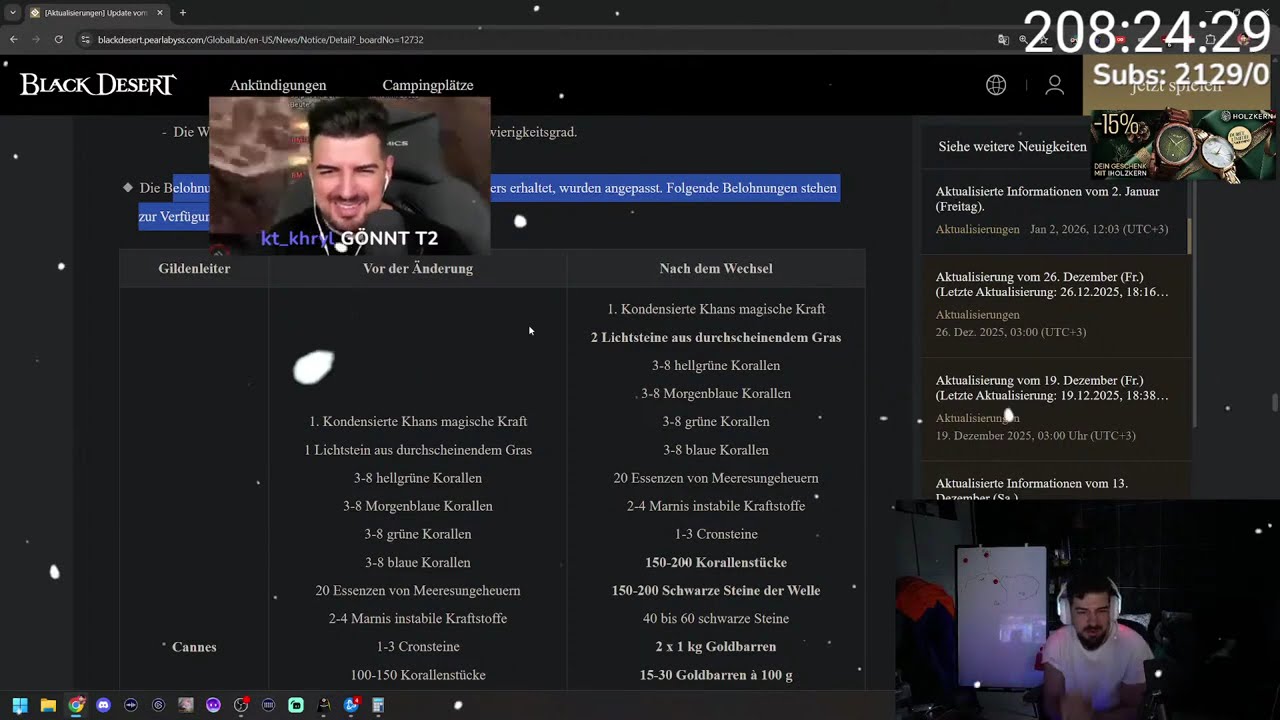Open the language globe icon
The height and width of the screenshot is (720, 1280).
tap(996, 85)
